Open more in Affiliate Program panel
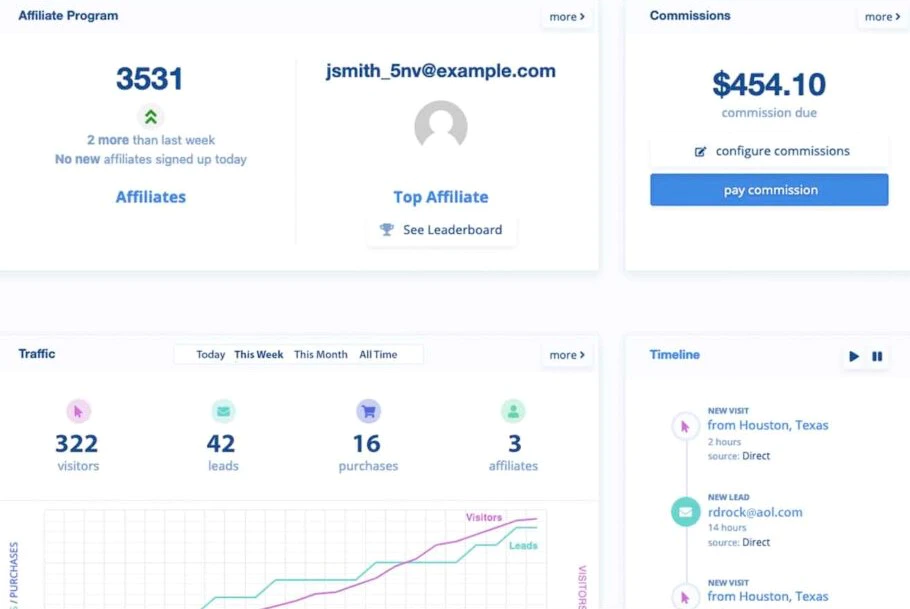This screenshot has width=910, height=609. coord(567,17)
